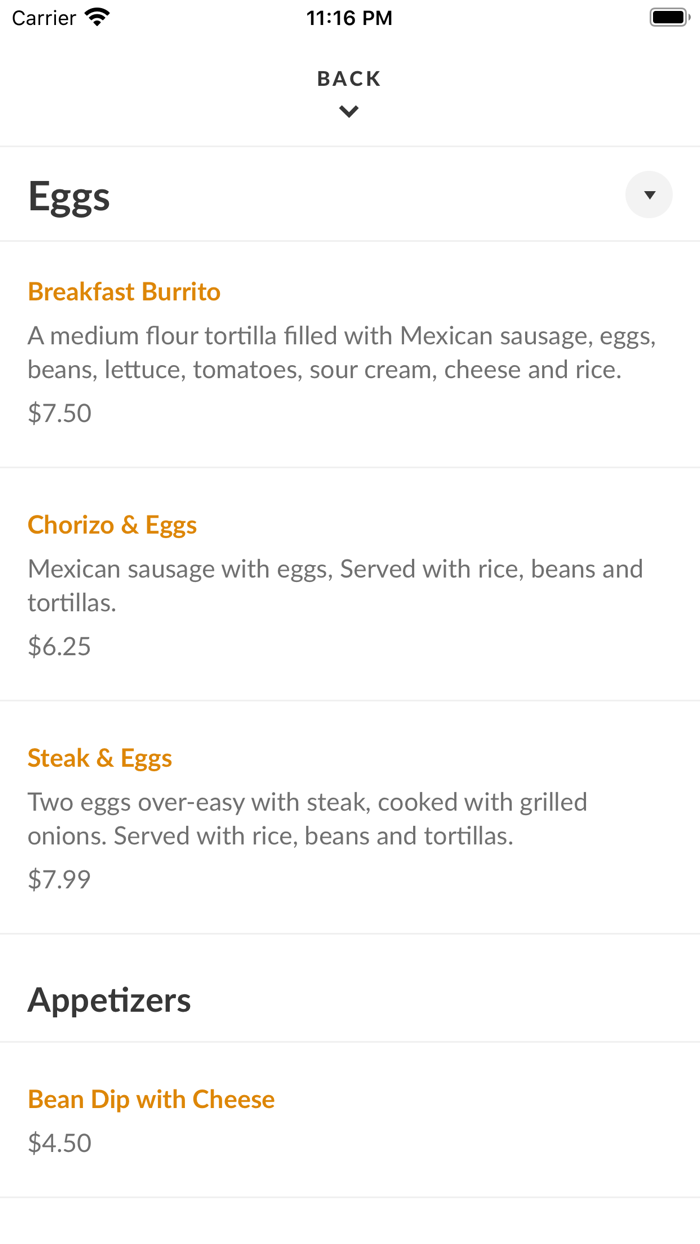700x1244 pixels.
Task: Tap the Appetizers section header
Action: (109, 999)
